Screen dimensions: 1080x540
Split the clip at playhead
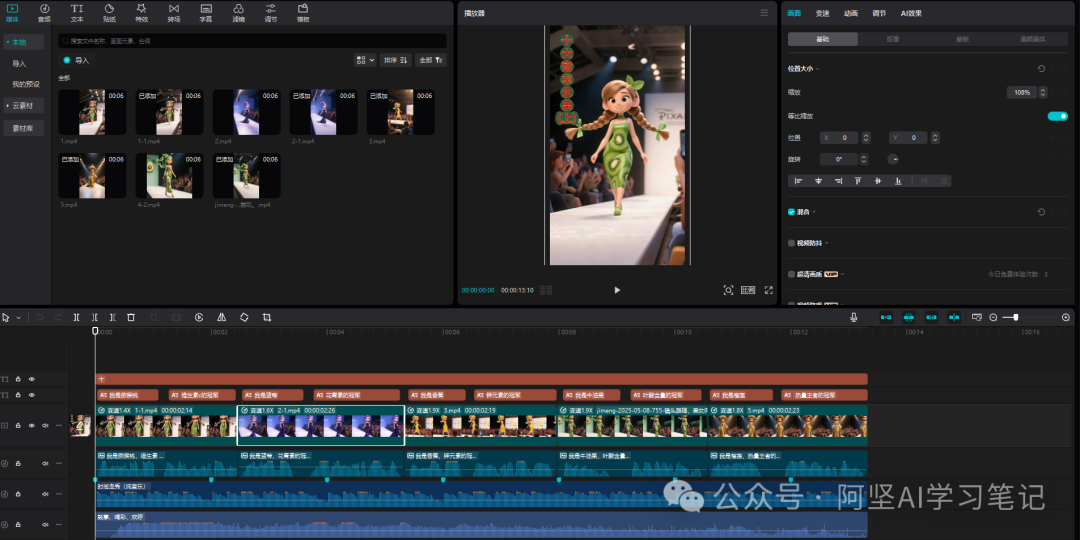(x=76, y=318)
